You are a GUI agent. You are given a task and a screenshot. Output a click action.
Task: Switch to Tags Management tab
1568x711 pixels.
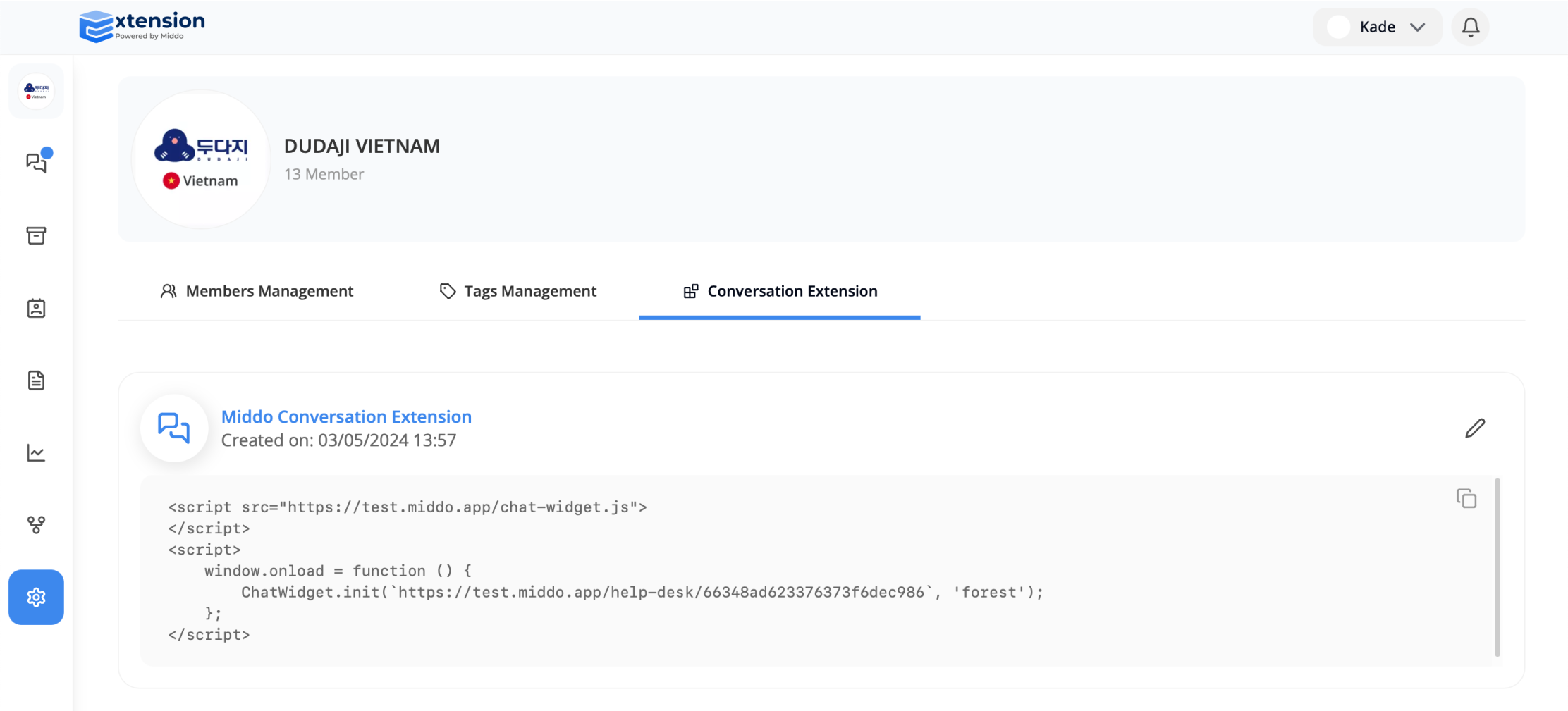pos(518,291)
